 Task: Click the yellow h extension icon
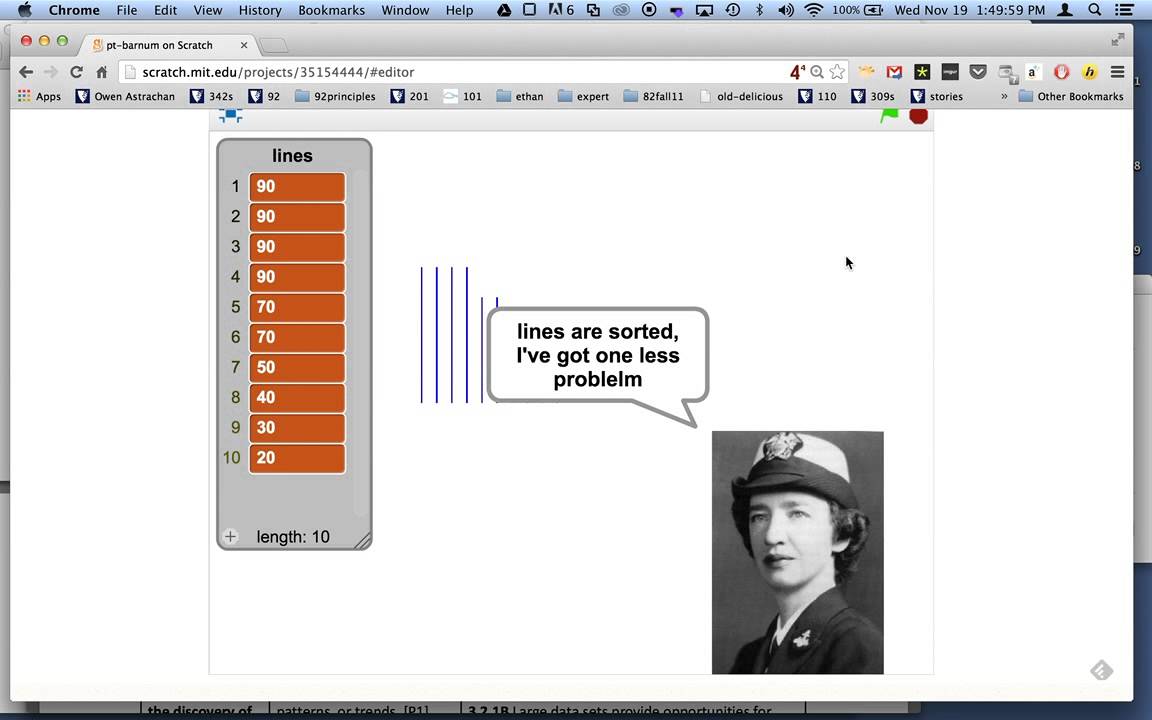1090,72
